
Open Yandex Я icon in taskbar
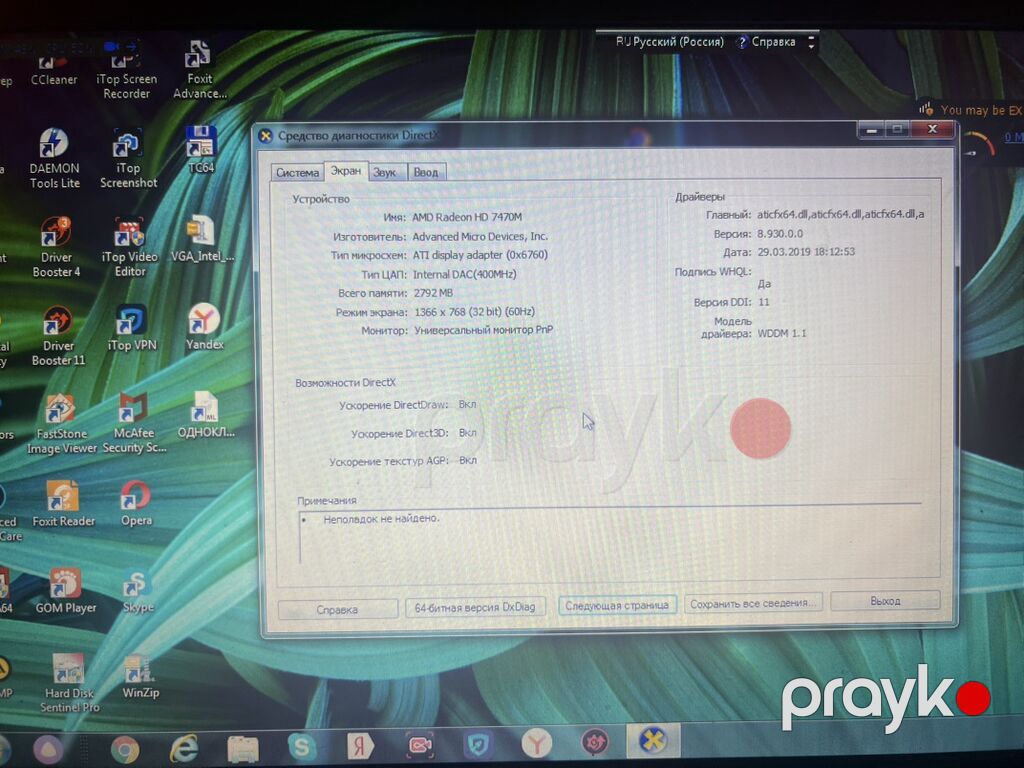360,745
